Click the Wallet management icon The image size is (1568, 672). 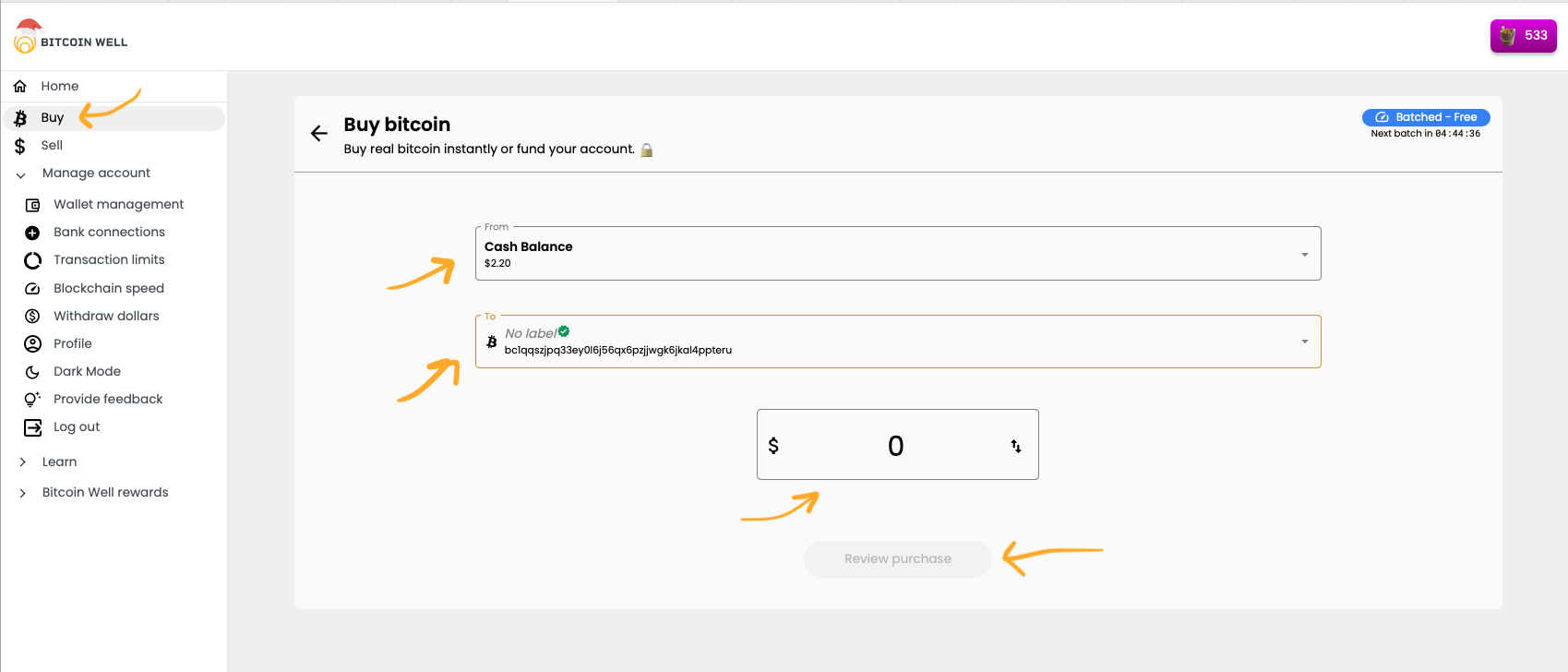[32, 205]
